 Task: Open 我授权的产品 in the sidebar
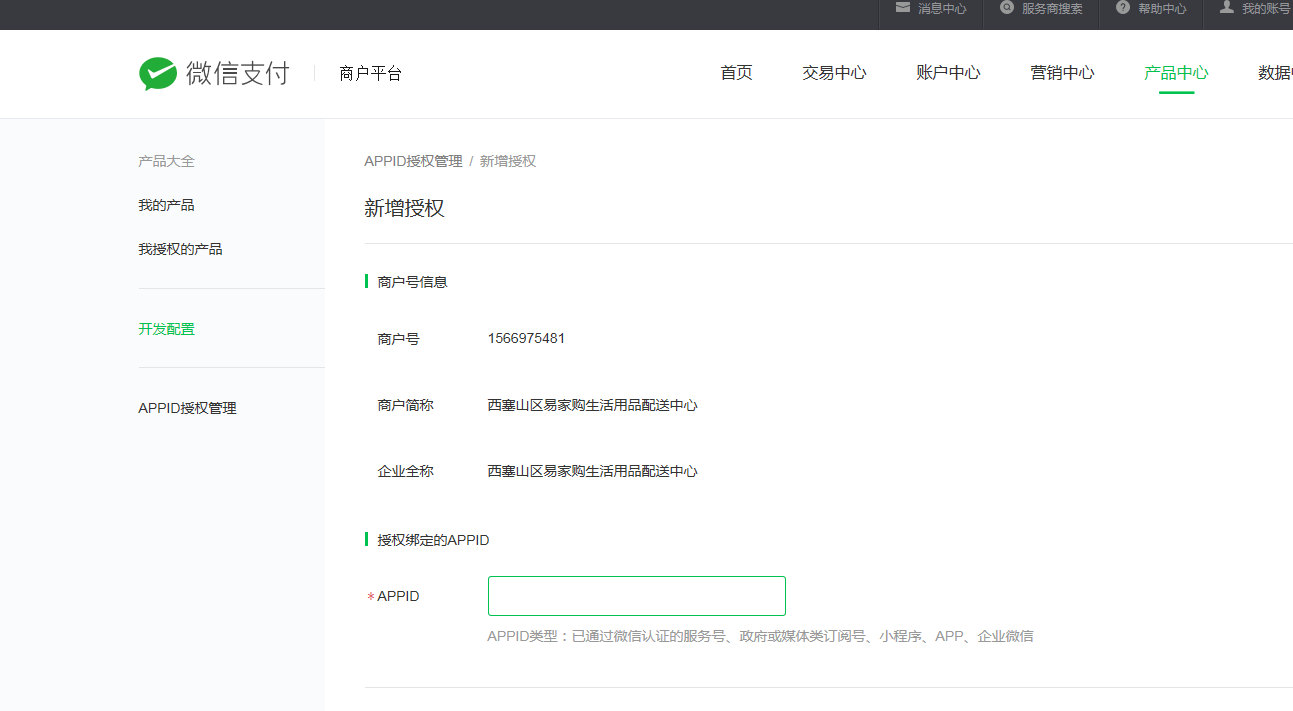[x=180, y=249]
